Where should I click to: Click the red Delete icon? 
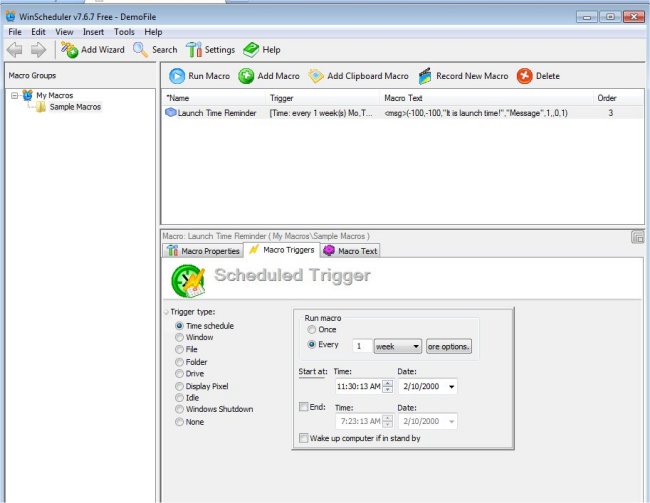click(x=524, y=76)
